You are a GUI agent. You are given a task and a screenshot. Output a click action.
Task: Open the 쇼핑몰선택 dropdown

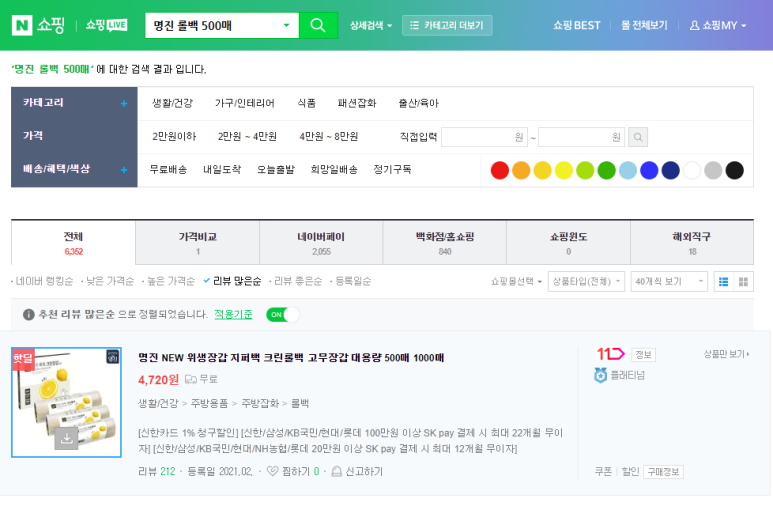[x=516, y=282]
